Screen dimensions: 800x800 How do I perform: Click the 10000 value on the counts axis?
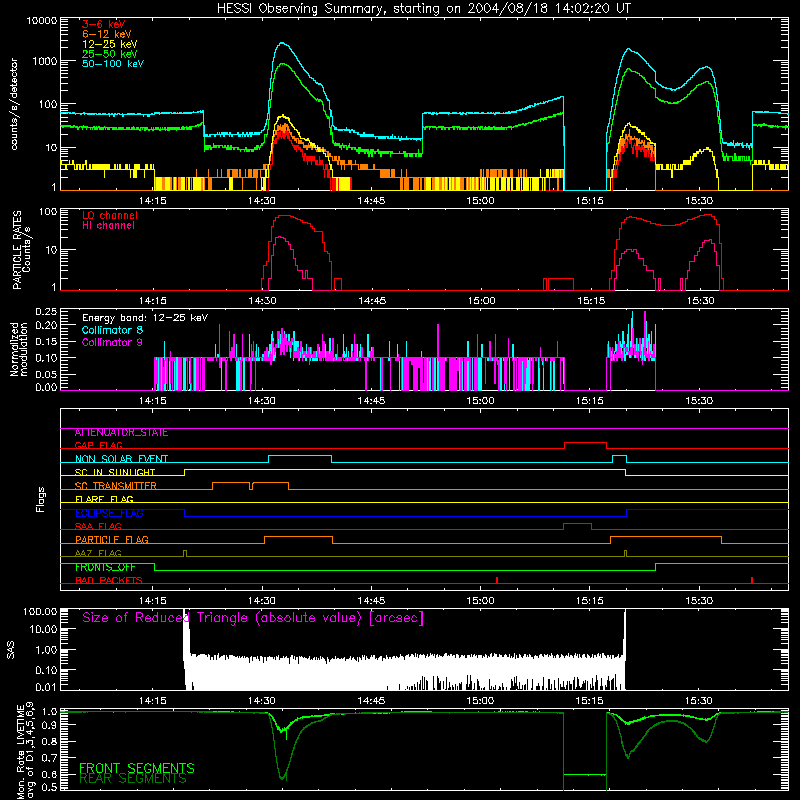42,21
